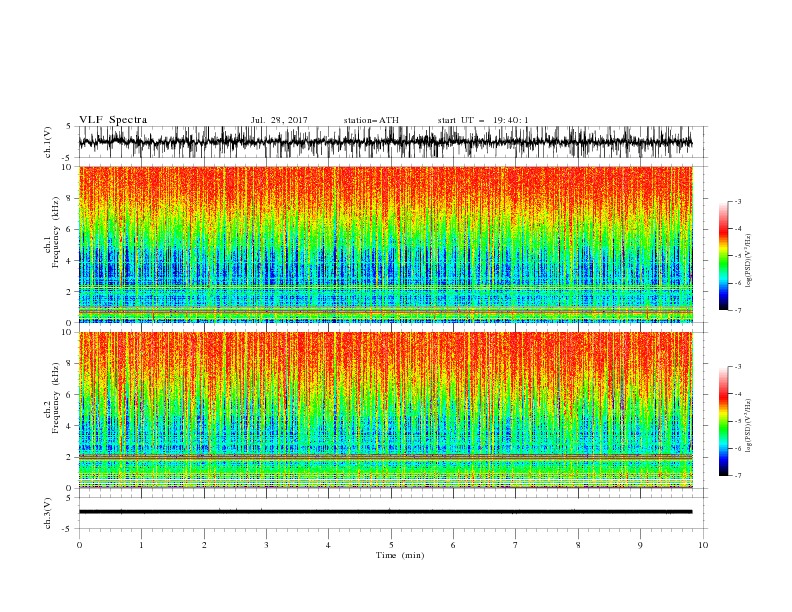Click the ch.1 spectrogram color scale bar

click(x=723, y=256)
